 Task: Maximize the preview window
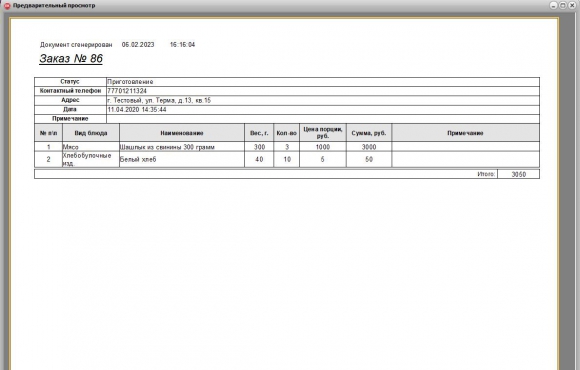point(563,5)
